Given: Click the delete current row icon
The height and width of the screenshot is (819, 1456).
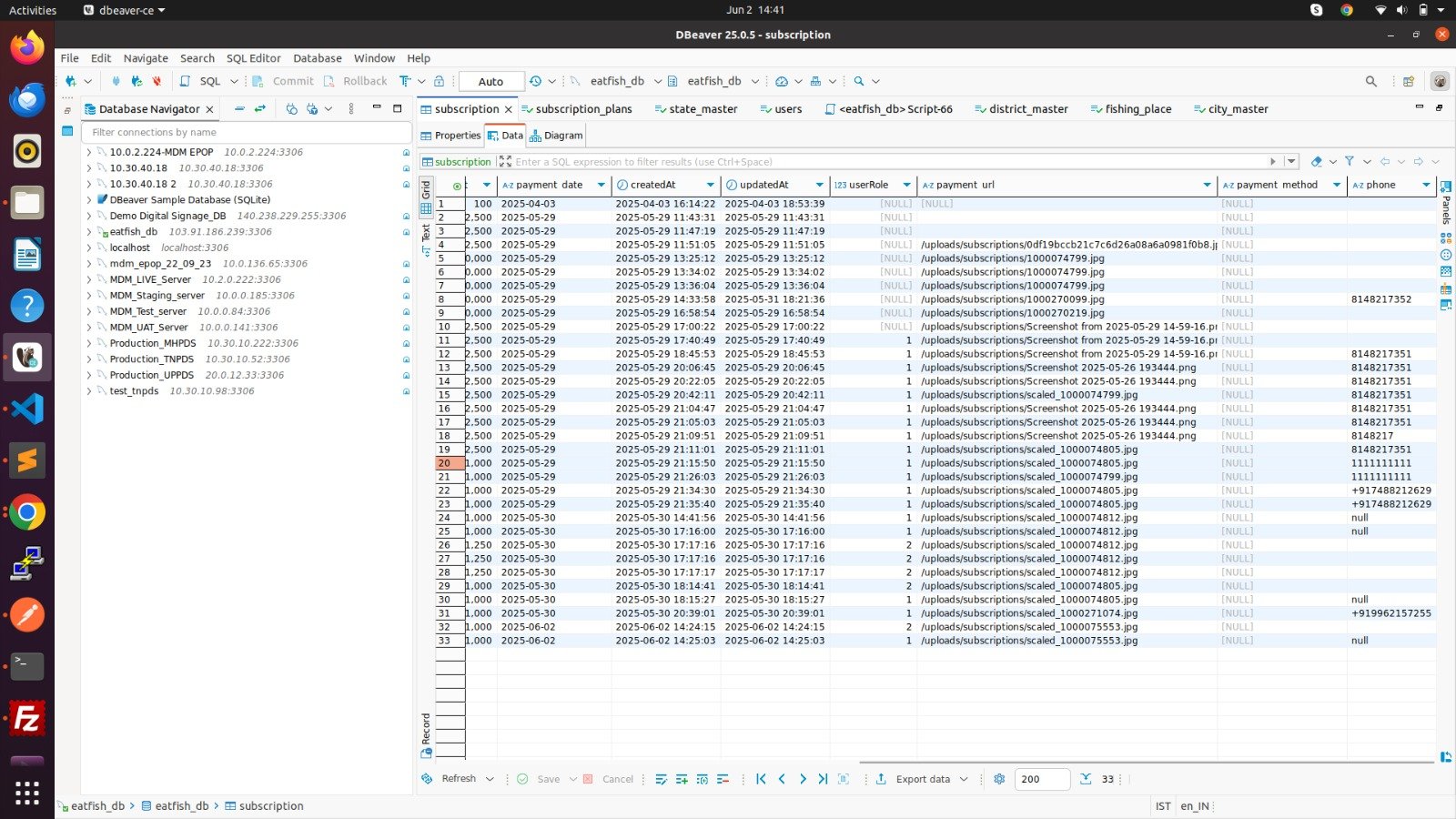Looking at the screenshot, I should point(723,779).
